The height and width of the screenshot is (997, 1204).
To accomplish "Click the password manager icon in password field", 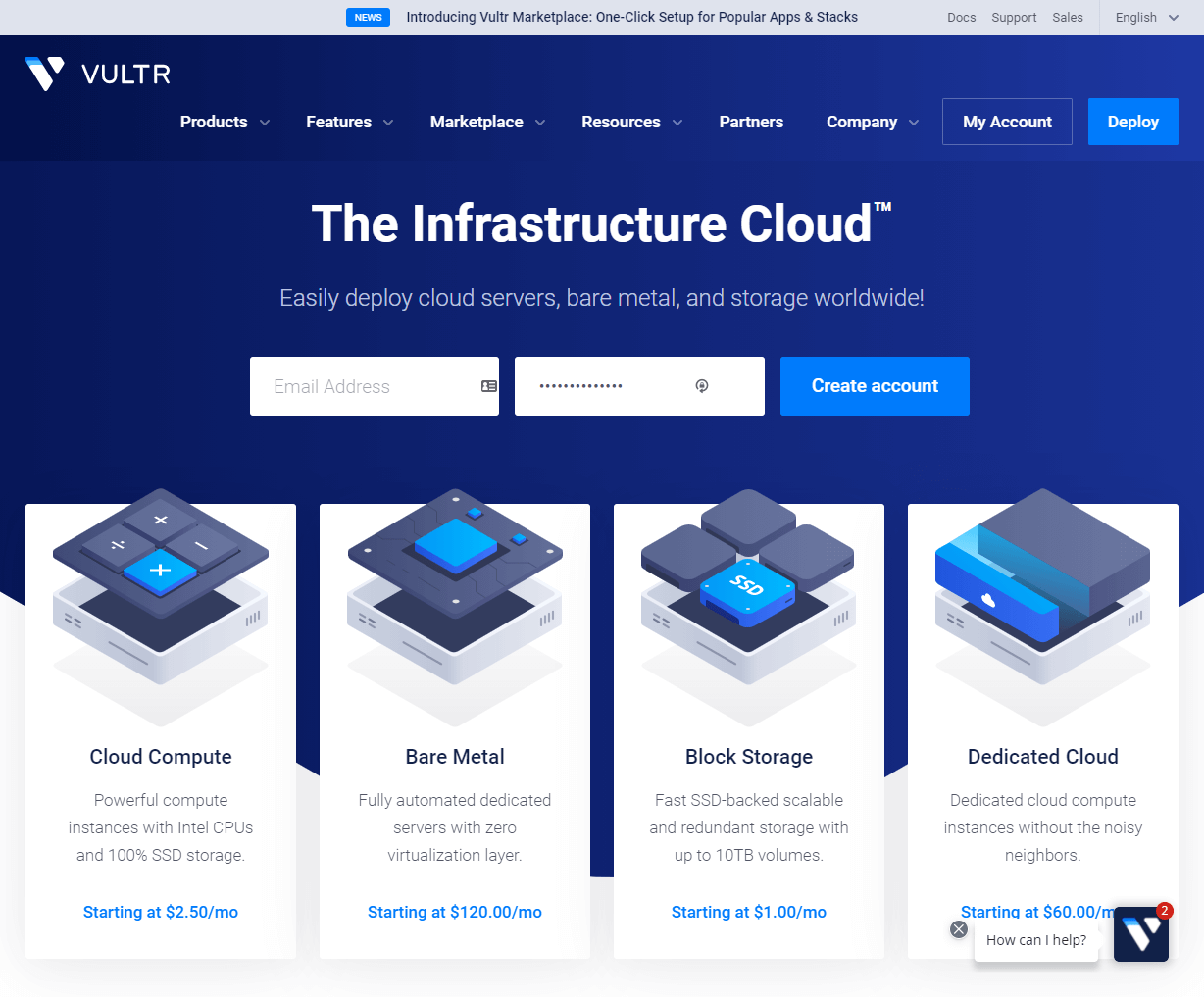I will (702, 386).
